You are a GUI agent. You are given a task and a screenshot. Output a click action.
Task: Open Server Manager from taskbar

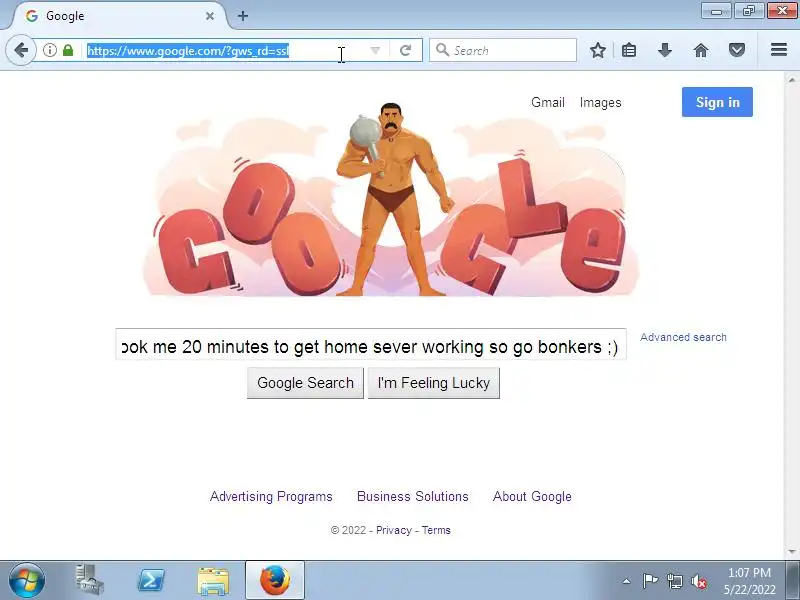click(89, 580)
